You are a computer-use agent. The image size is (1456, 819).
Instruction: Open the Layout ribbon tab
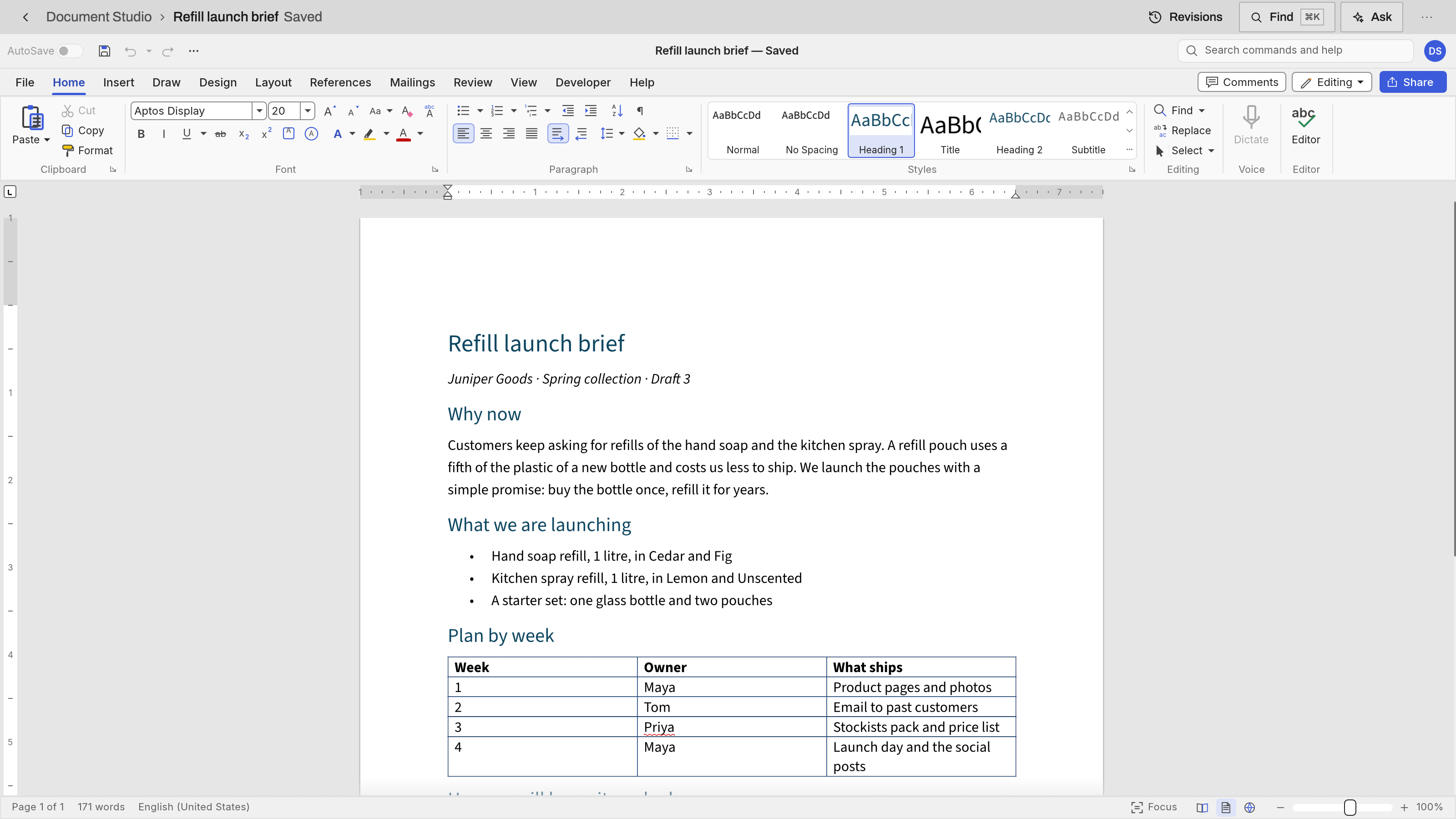(273, 82)
